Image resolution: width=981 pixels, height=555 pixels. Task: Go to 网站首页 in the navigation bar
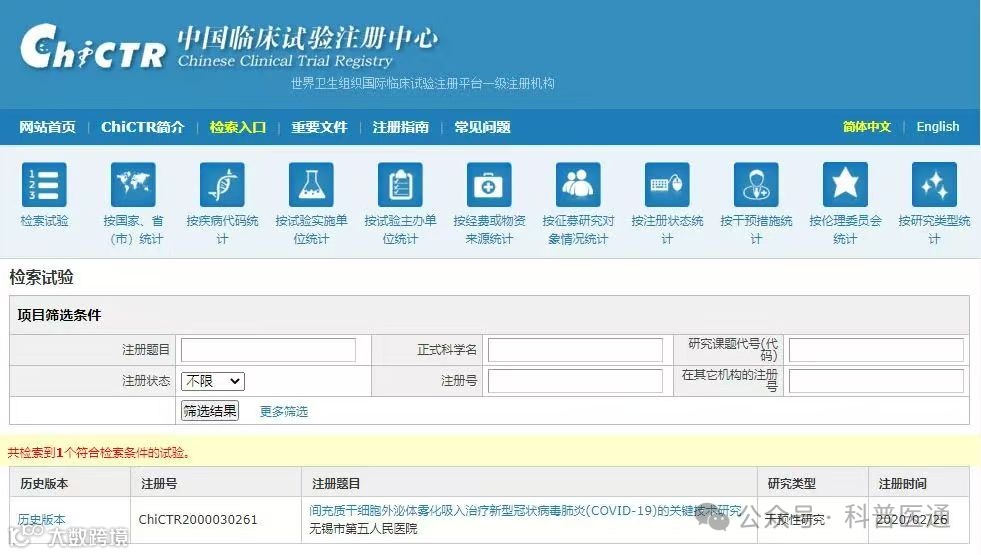coord(48,127)
